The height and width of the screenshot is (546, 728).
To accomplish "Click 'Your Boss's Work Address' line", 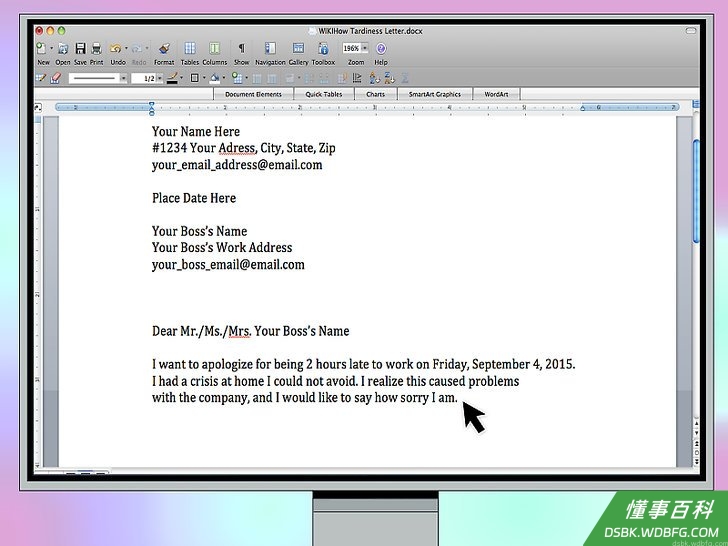I will 222,247.
